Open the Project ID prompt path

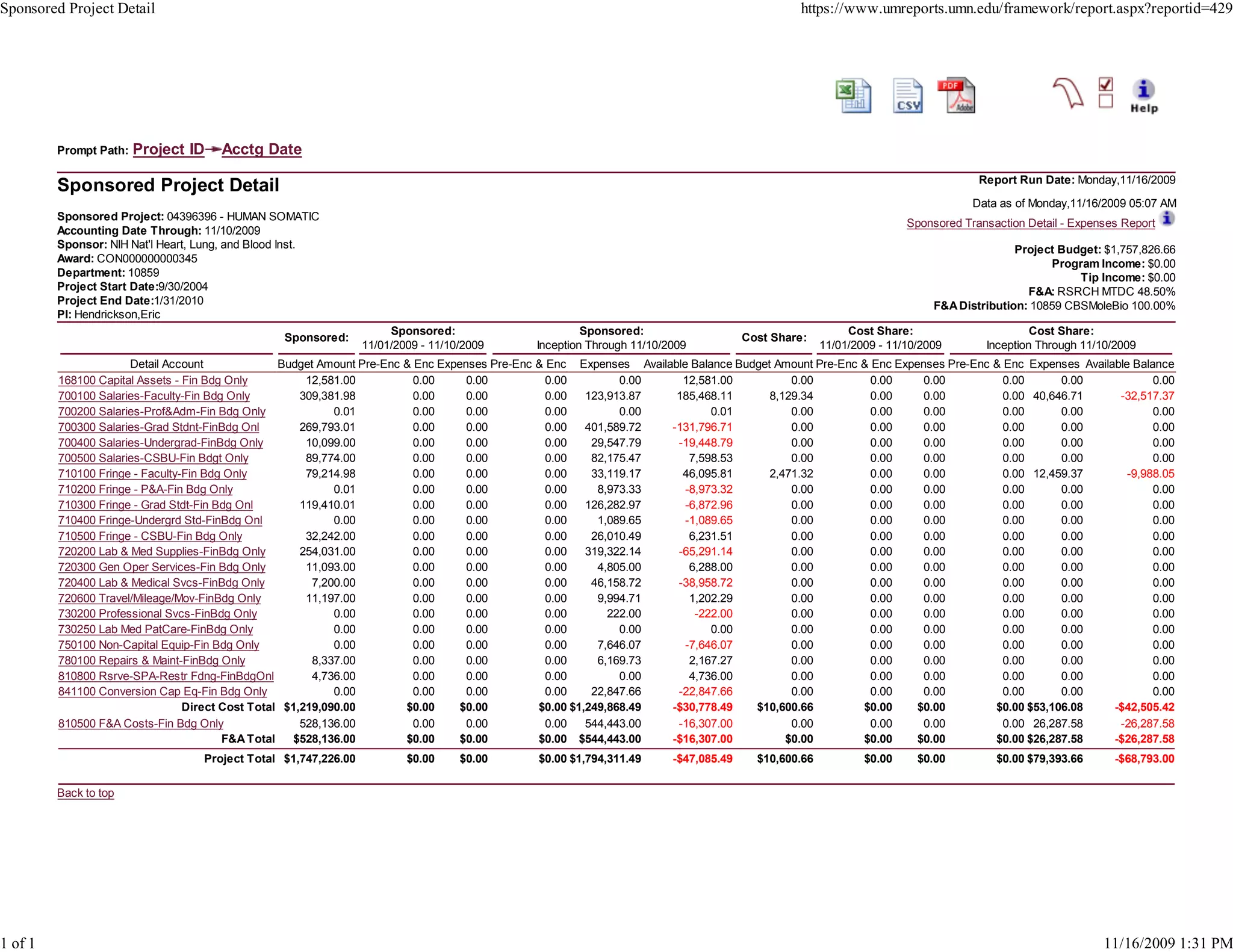(169, 149)
